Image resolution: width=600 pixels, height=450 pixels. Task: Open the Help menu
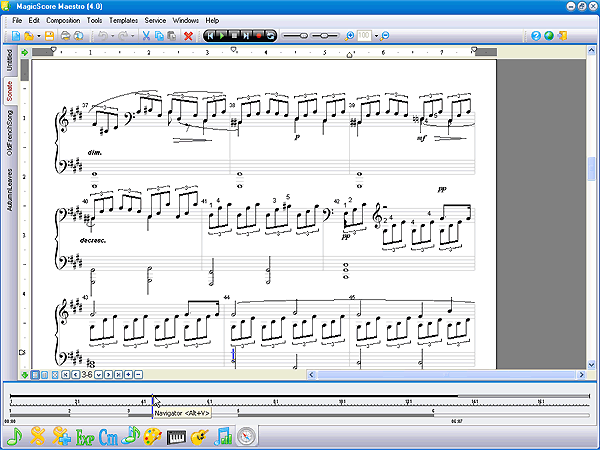(212, 20)
